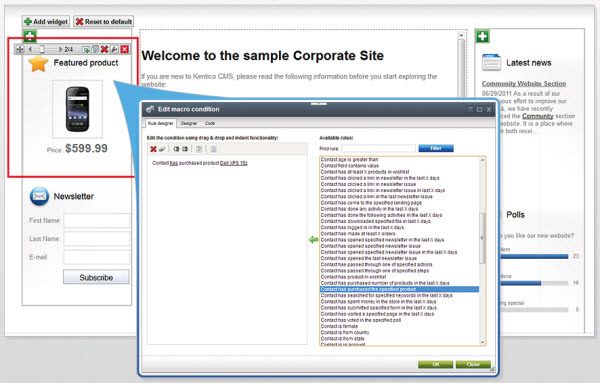Click the next variant arrow beside 2/4
Viewport: 600px width, 383px height.
point(60,49)
